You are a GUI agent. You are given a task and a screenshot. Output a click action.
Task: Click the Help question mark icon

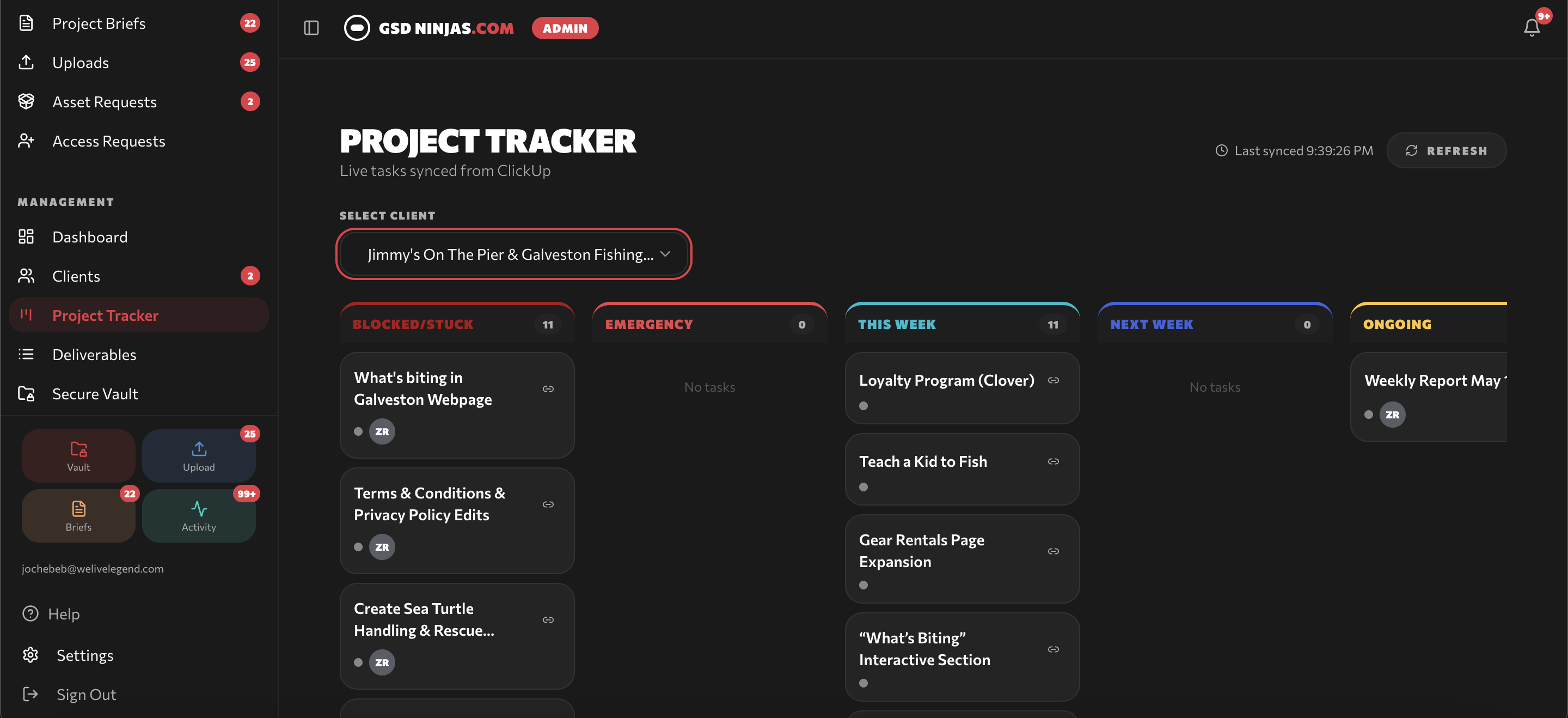coord(30,613)
